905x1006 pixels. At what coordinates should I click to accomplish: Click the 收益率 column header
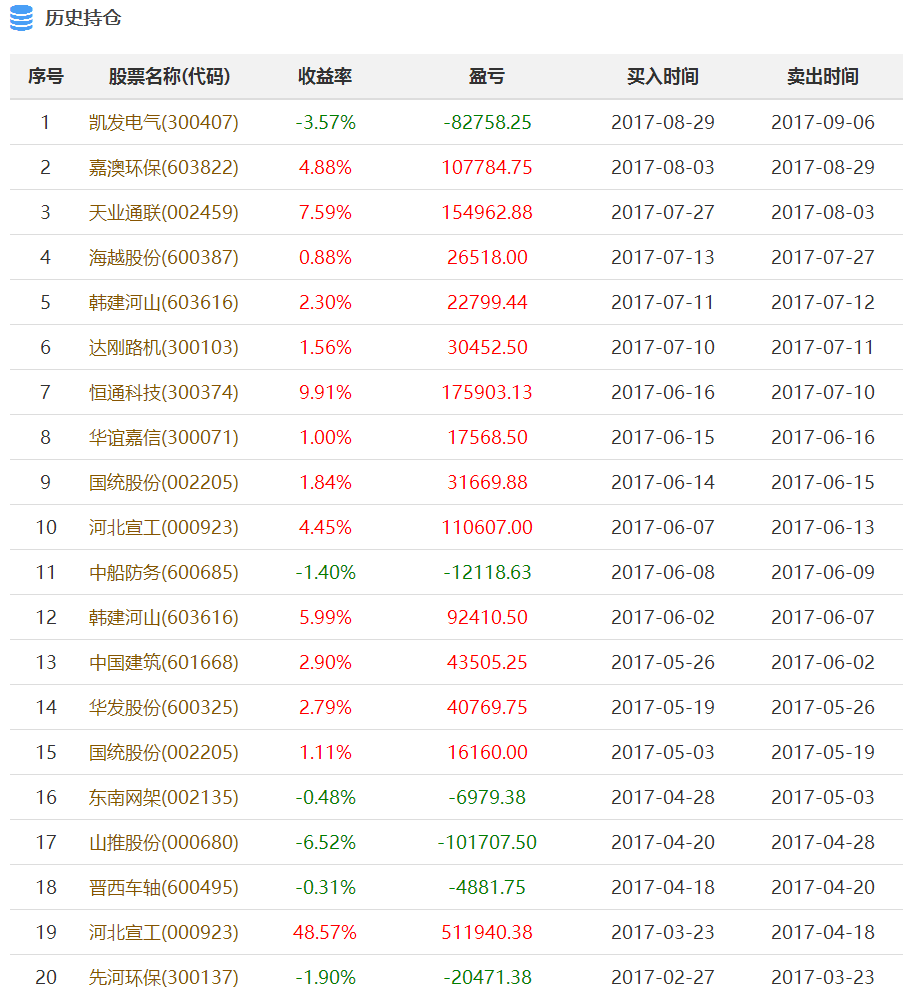(x=325, y=76)
